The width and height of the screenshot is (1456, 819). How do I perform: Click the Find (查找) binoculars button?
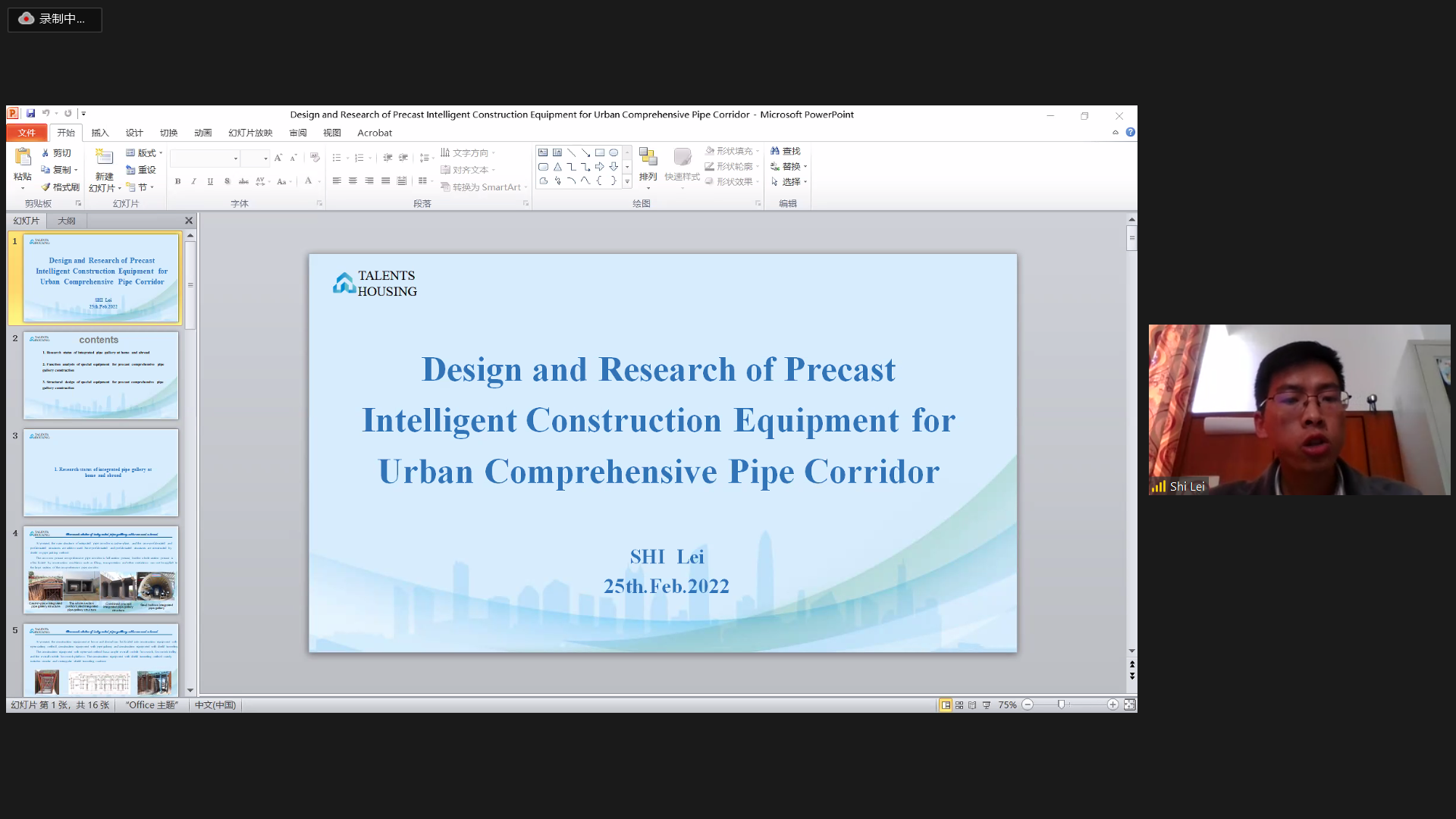click(x=786, y=151)
